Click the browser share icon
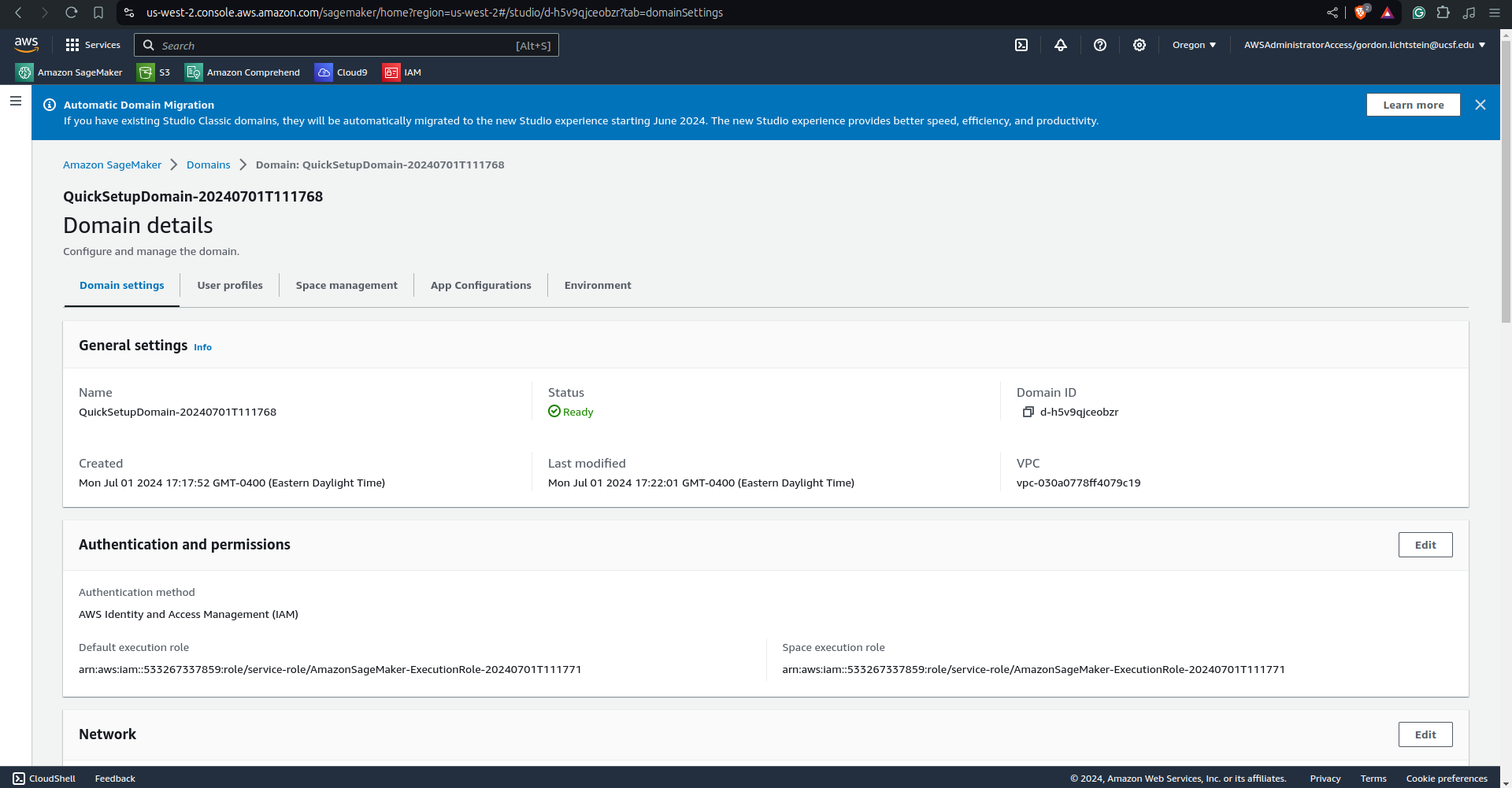Screen dimensions: 1512x788 tap(1332, 13)
